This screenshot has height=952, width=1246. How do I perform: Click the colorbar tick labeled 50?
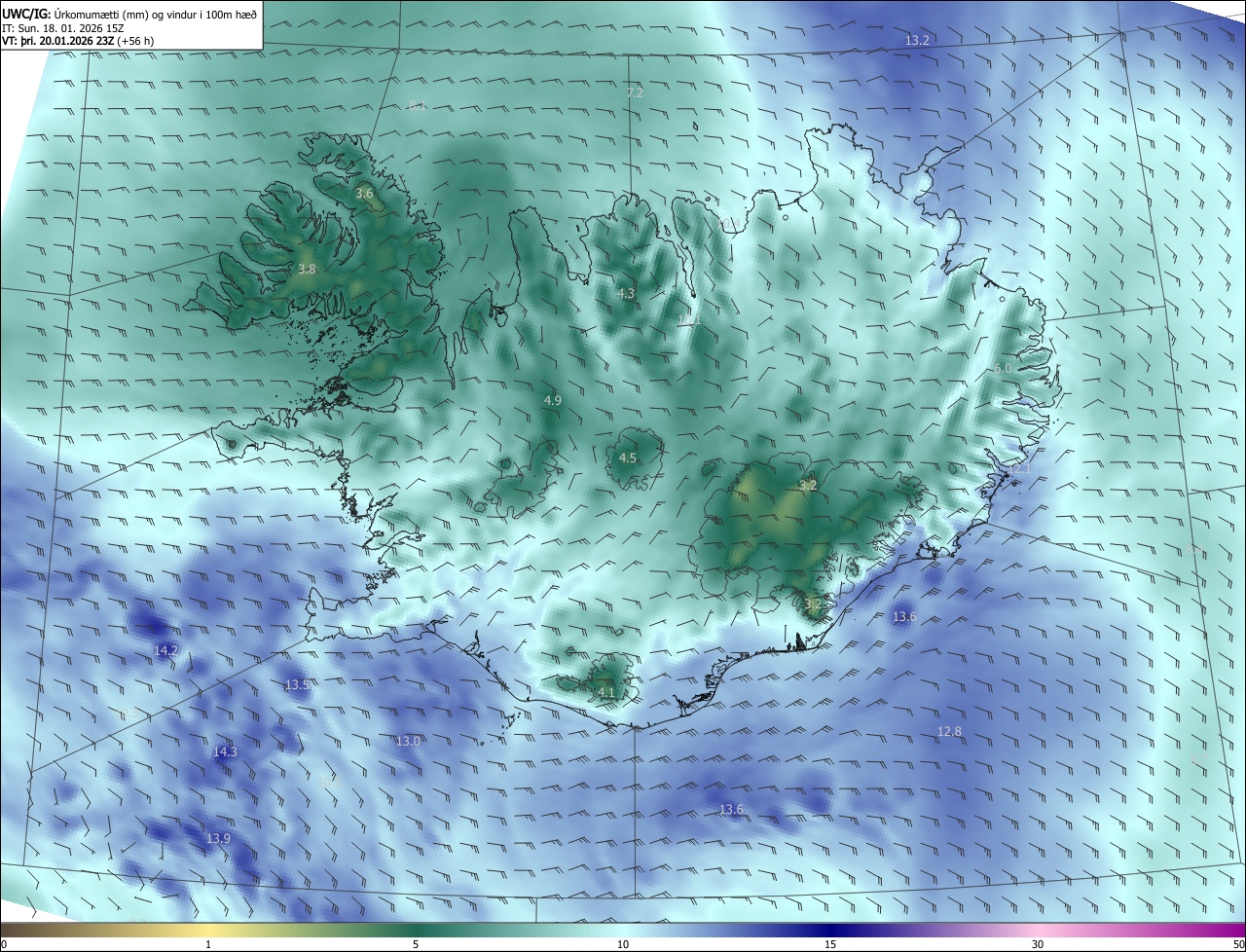[x=1238, y=944]
